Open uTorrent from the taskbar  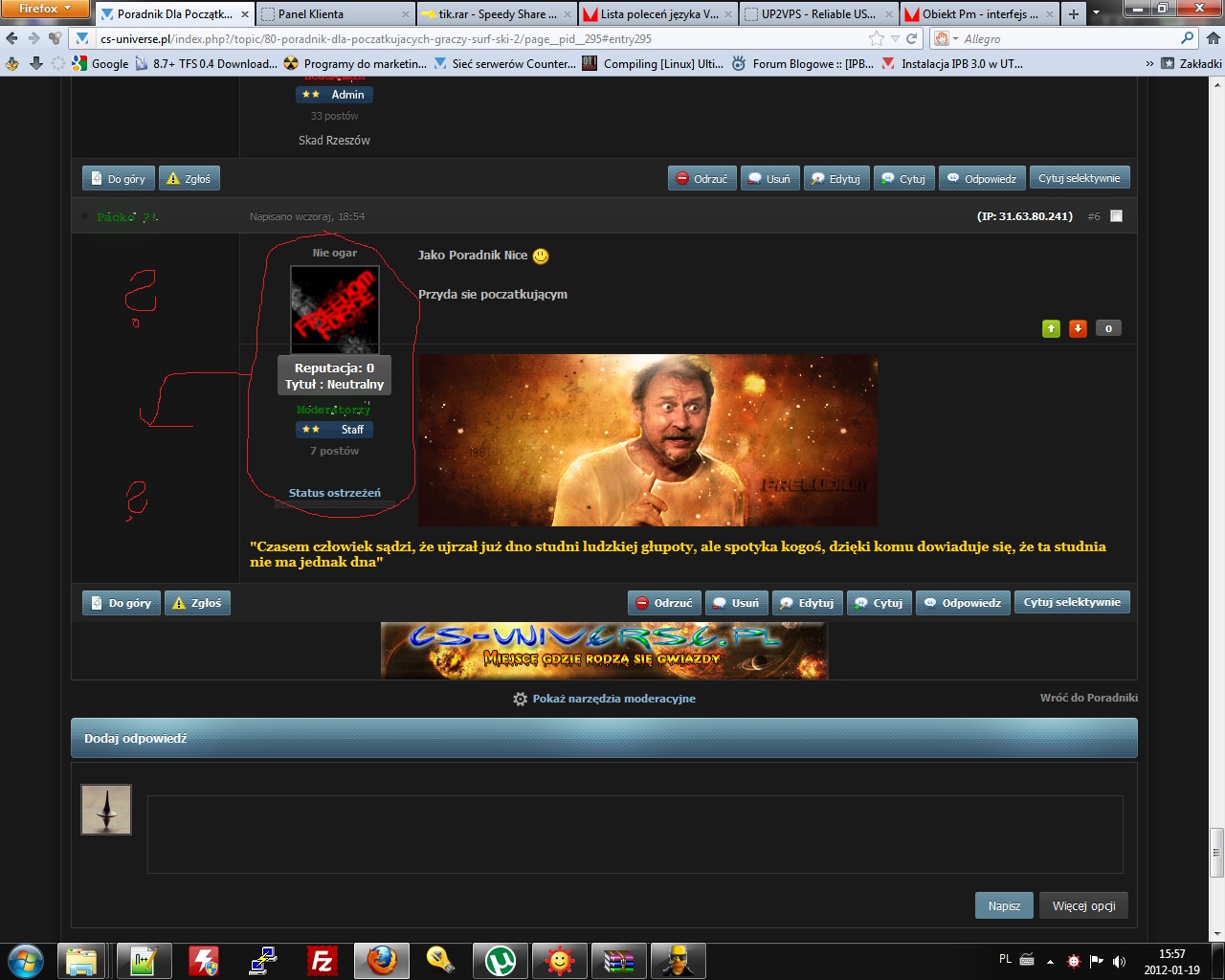[500, 960]
